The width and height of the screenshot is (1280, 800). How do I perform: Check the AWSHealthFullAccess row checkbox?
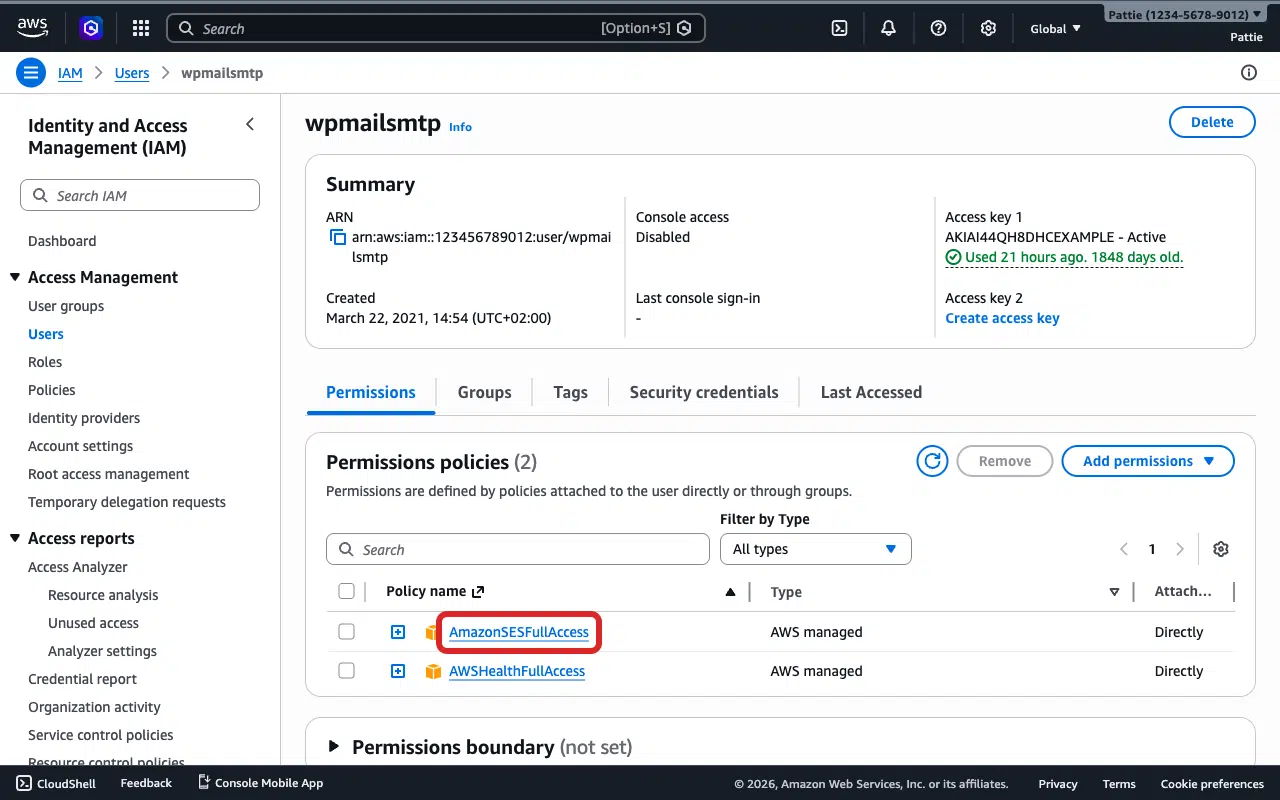coord(346,671)
